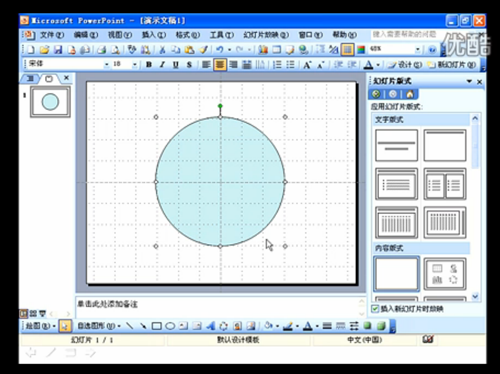
Task: Open the Format menu
Action: click(188, 35)
